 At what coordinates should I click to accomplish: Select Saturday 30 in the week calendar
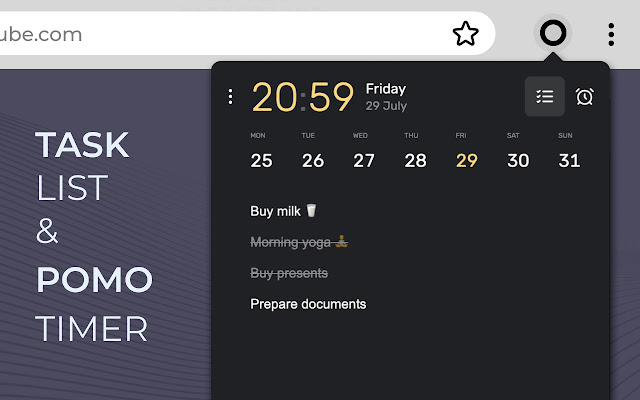point(518,152)
